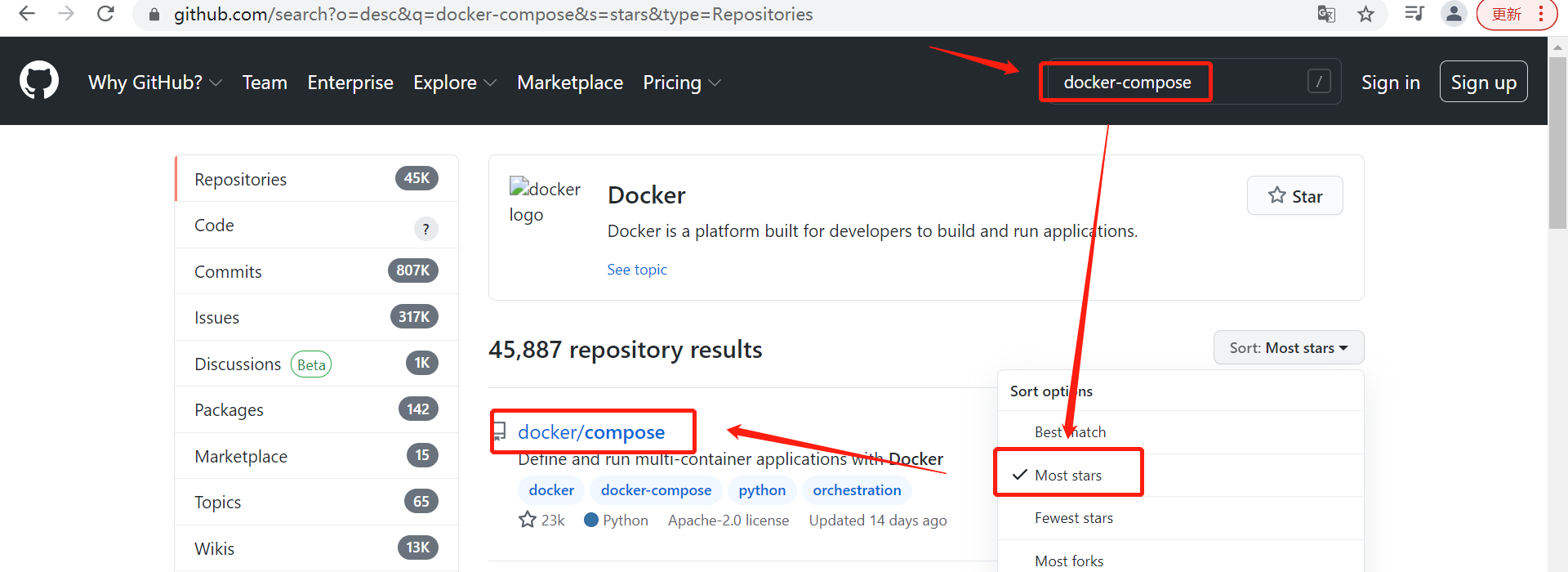The image size is (1568, 572).
Task: Click the broken docker logo image
Action: pyautogui.click(x=545, y=201)
